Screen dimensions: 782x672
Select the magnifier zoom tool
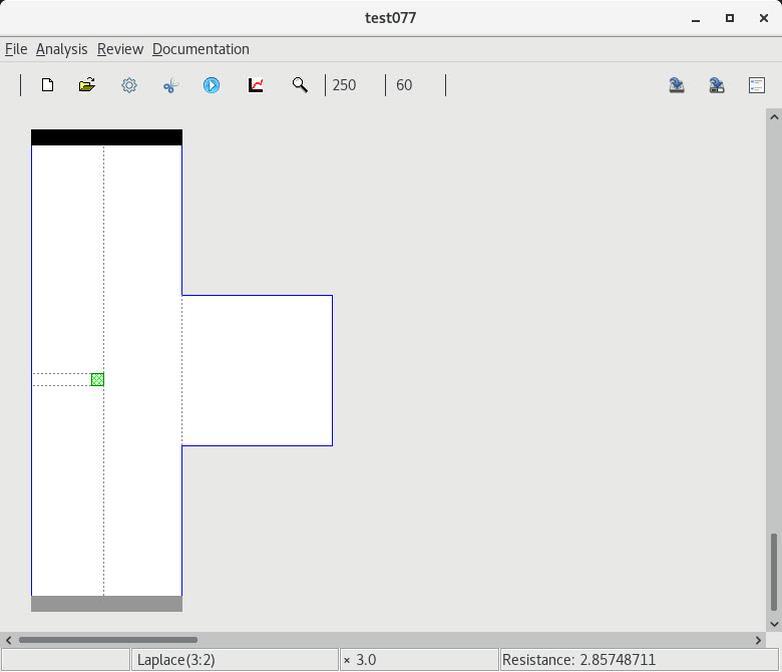tap(299, 85)
